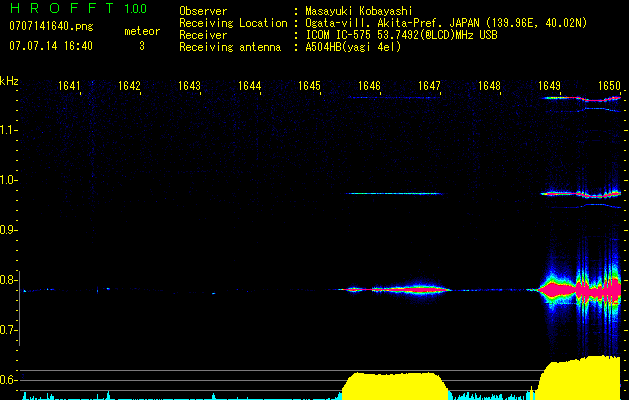This screenshot has height=400, width=629.
Task: Click the date stamp 07.07.14 16:40
Action: point(51,46)
